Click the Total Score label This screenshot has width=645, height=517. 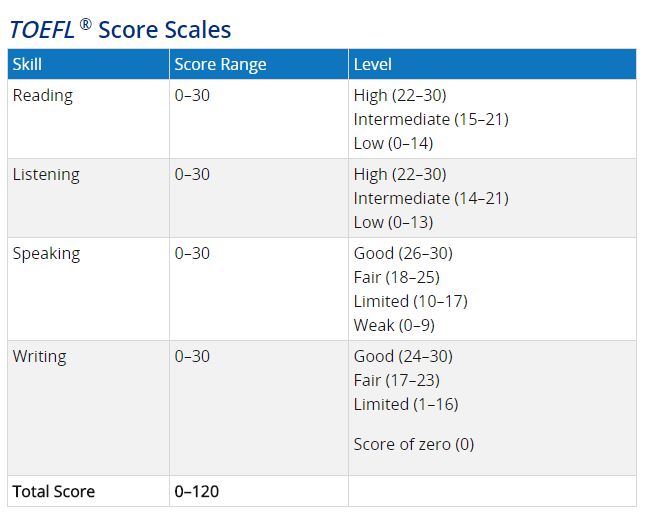point(54,492)
